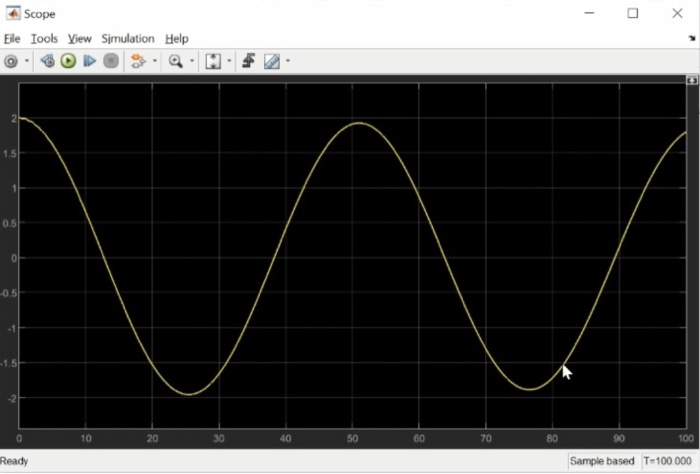700x474 pixels.
Task: Click the Stop simulation button
Action: tap(111, 61)
